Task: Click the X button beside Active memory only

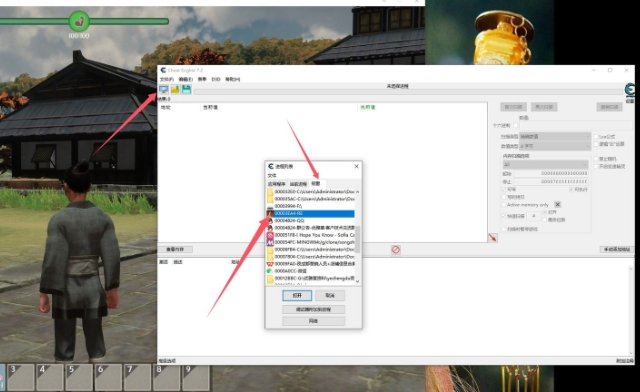Action: (558, 204)
